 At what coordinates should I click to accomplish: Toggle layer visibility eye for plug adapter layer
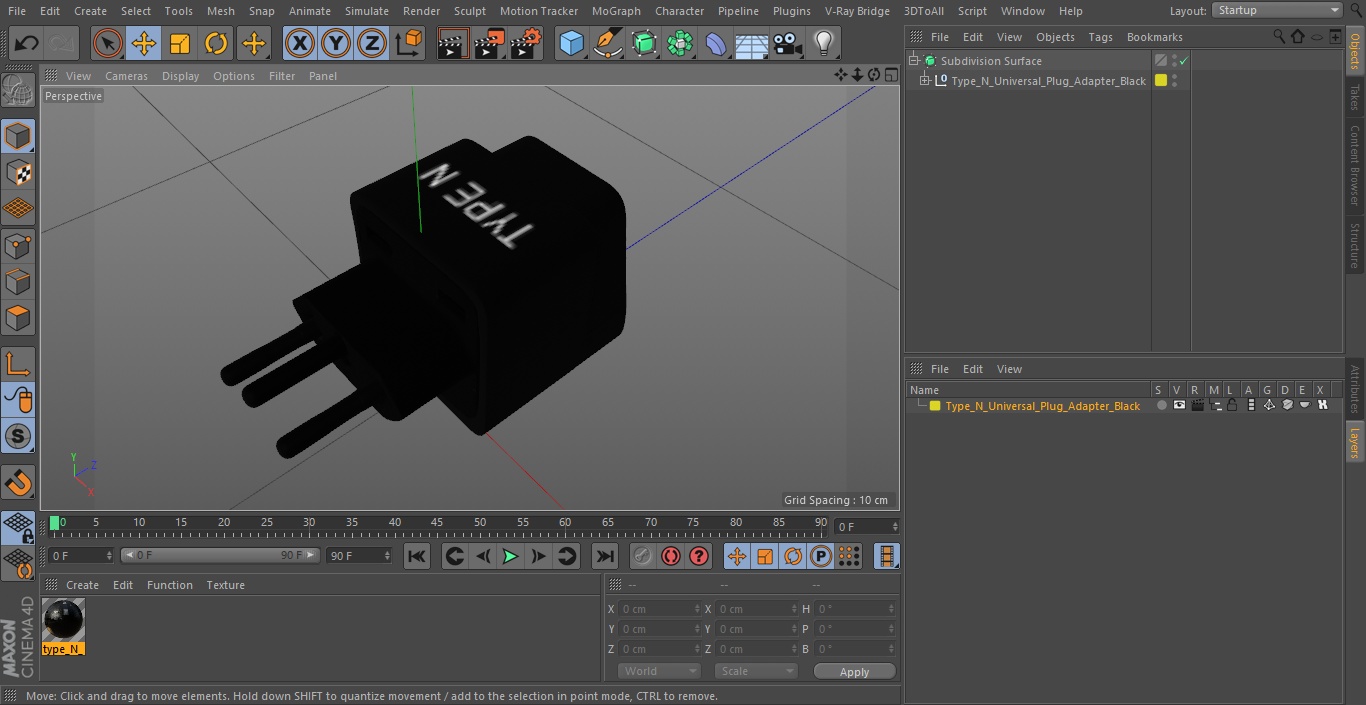(x=1180, y=405)
